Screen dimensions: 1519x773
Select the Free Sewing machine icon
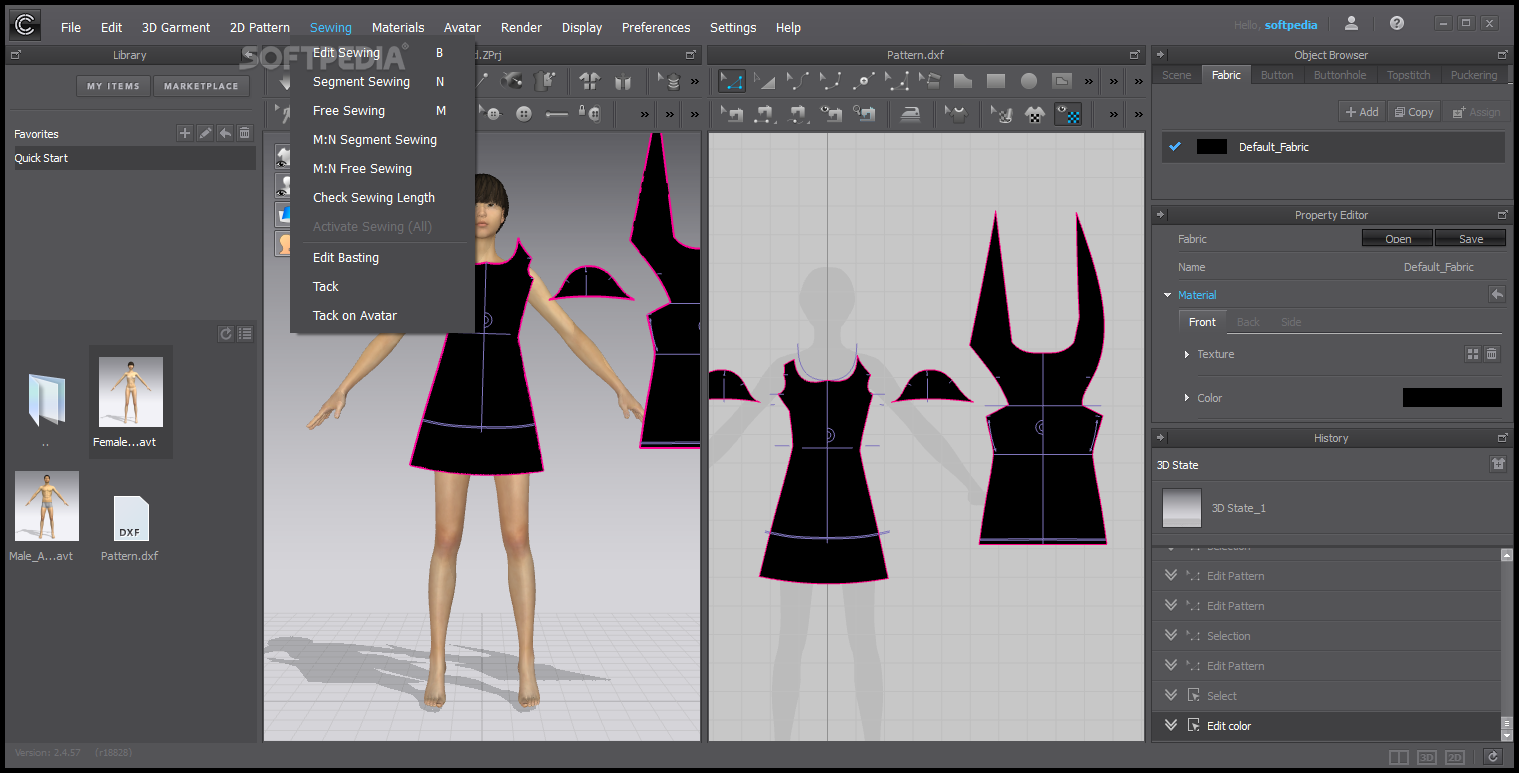pos(799,113)
